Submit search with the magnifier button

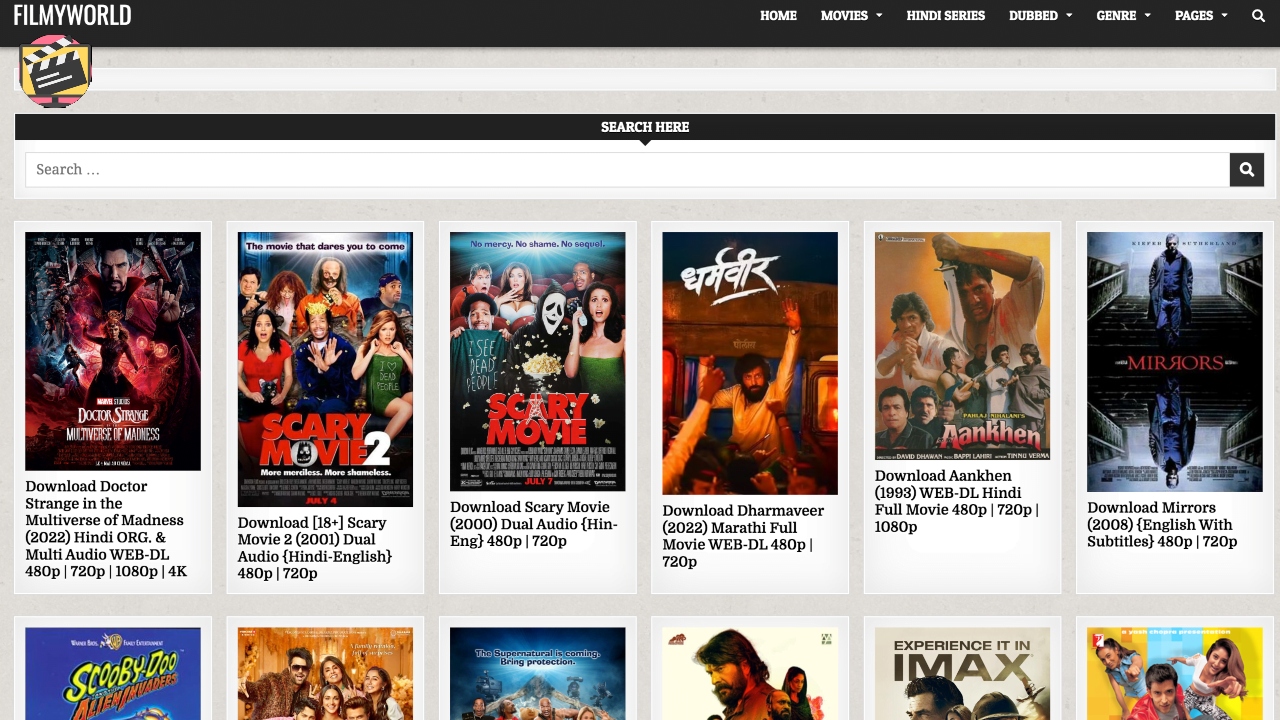click(x=1247, y=169)
